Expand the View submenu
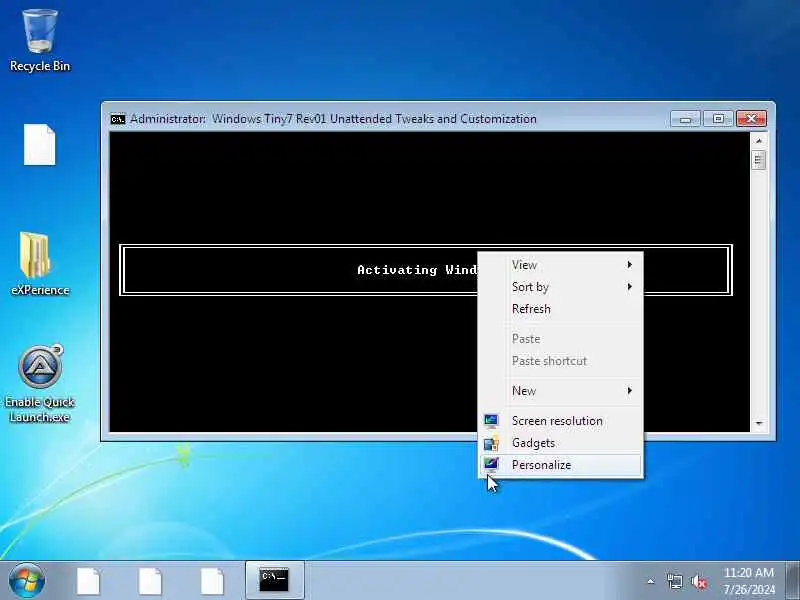 point(560,265)
